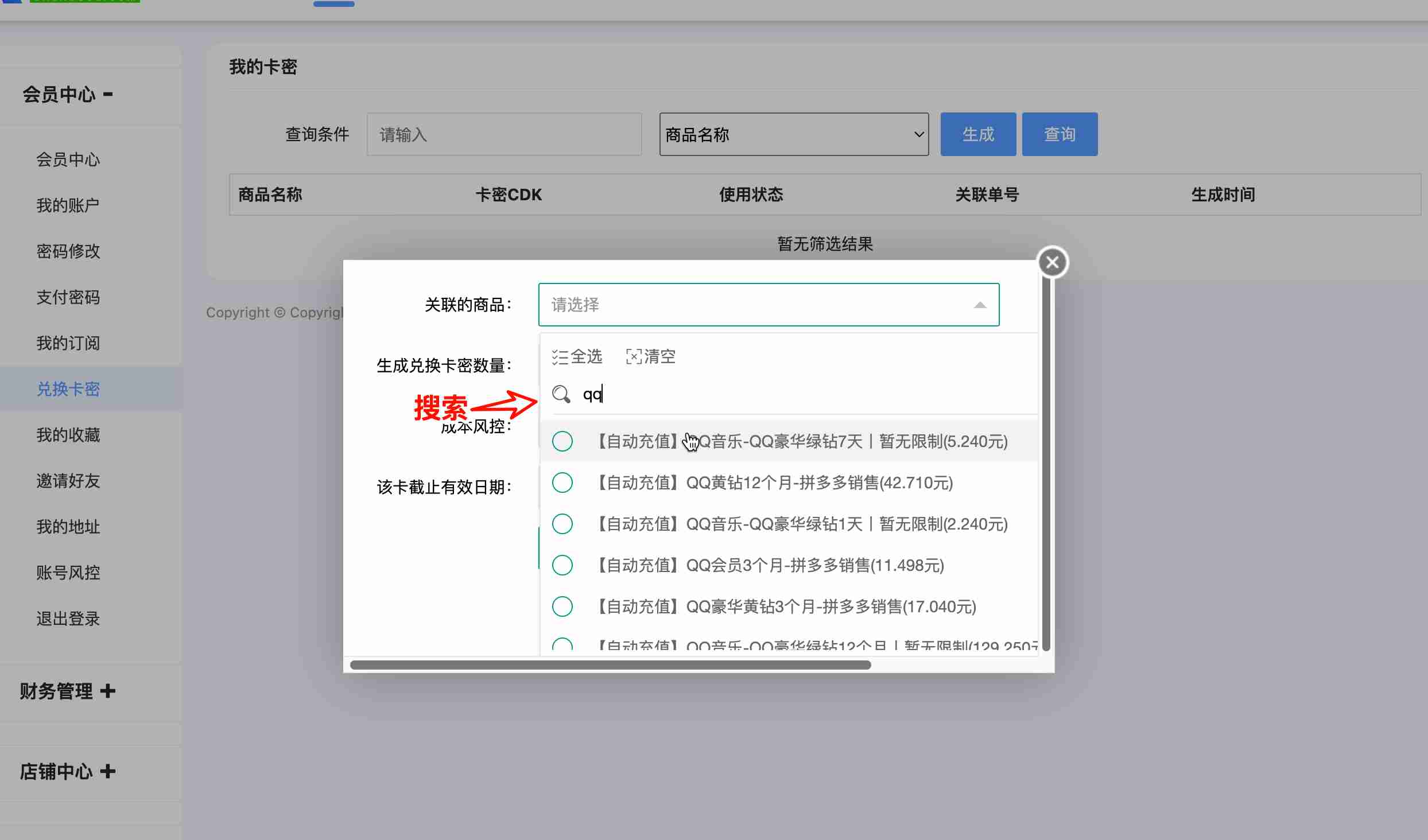The width and height of the screenshot is (1428, 840).
Task: Open the 商品名称 filter dropdown
Action: [x=794, y=134]
